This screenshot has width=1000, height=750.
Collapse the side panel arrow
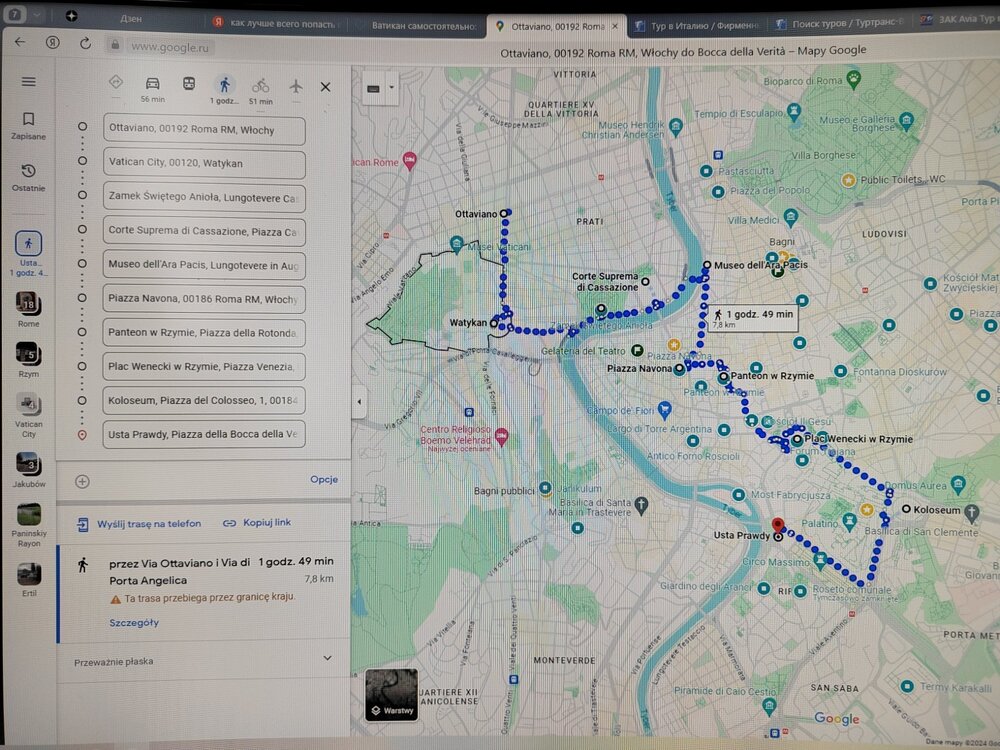pyautogui.click(x=359, y=402)
